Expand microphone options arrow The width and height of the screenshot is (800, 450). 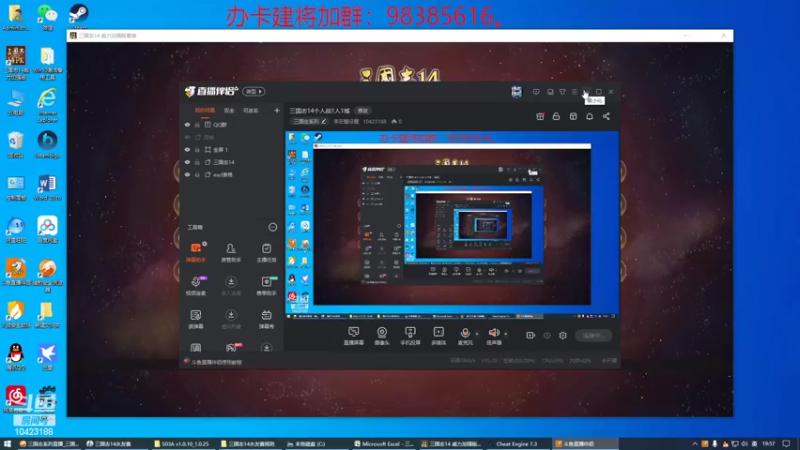[x=477, y=334]
